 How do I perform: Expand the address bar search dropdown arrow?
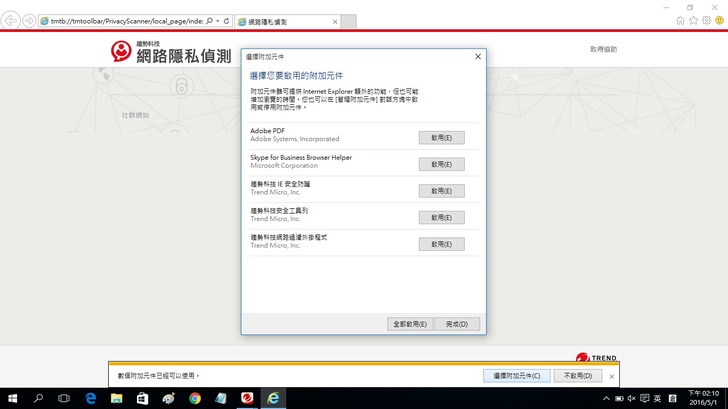217,21
